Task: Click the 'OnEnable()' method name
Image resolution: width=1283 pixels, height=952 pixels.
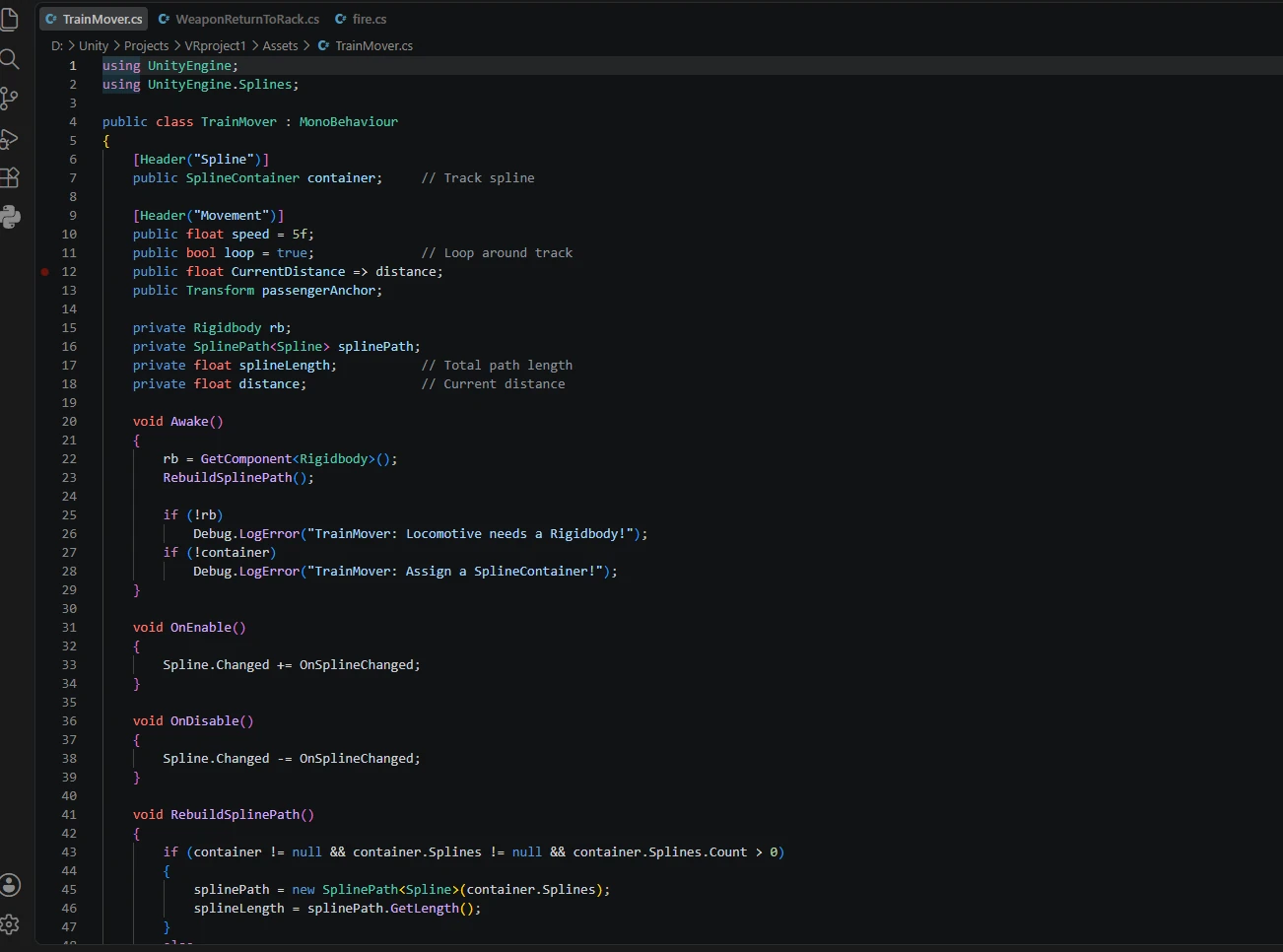Action: 208,627
